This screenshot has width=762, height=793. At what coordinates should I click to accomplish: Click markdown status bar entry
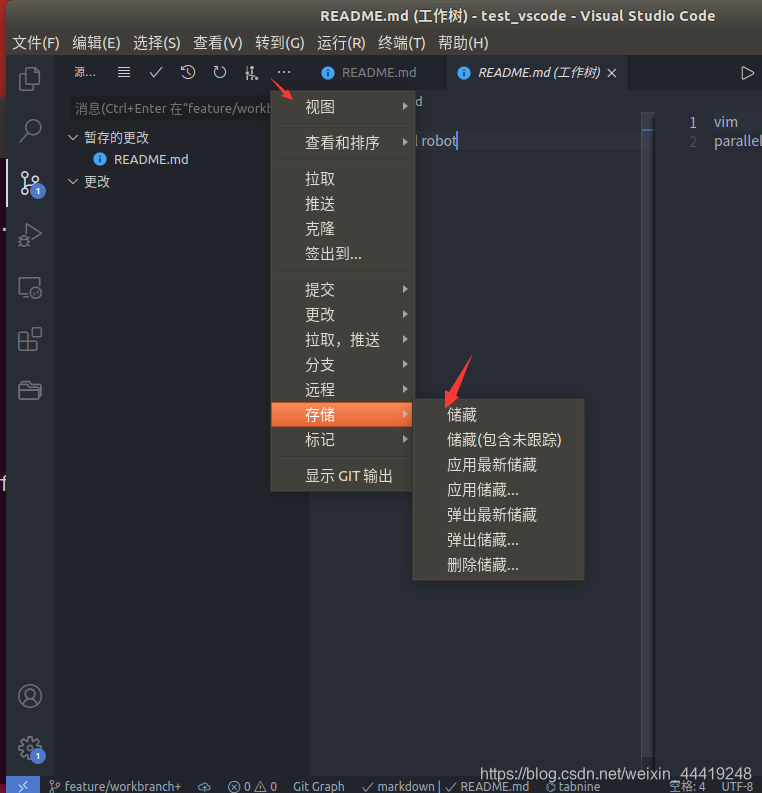tap(398, 786)
